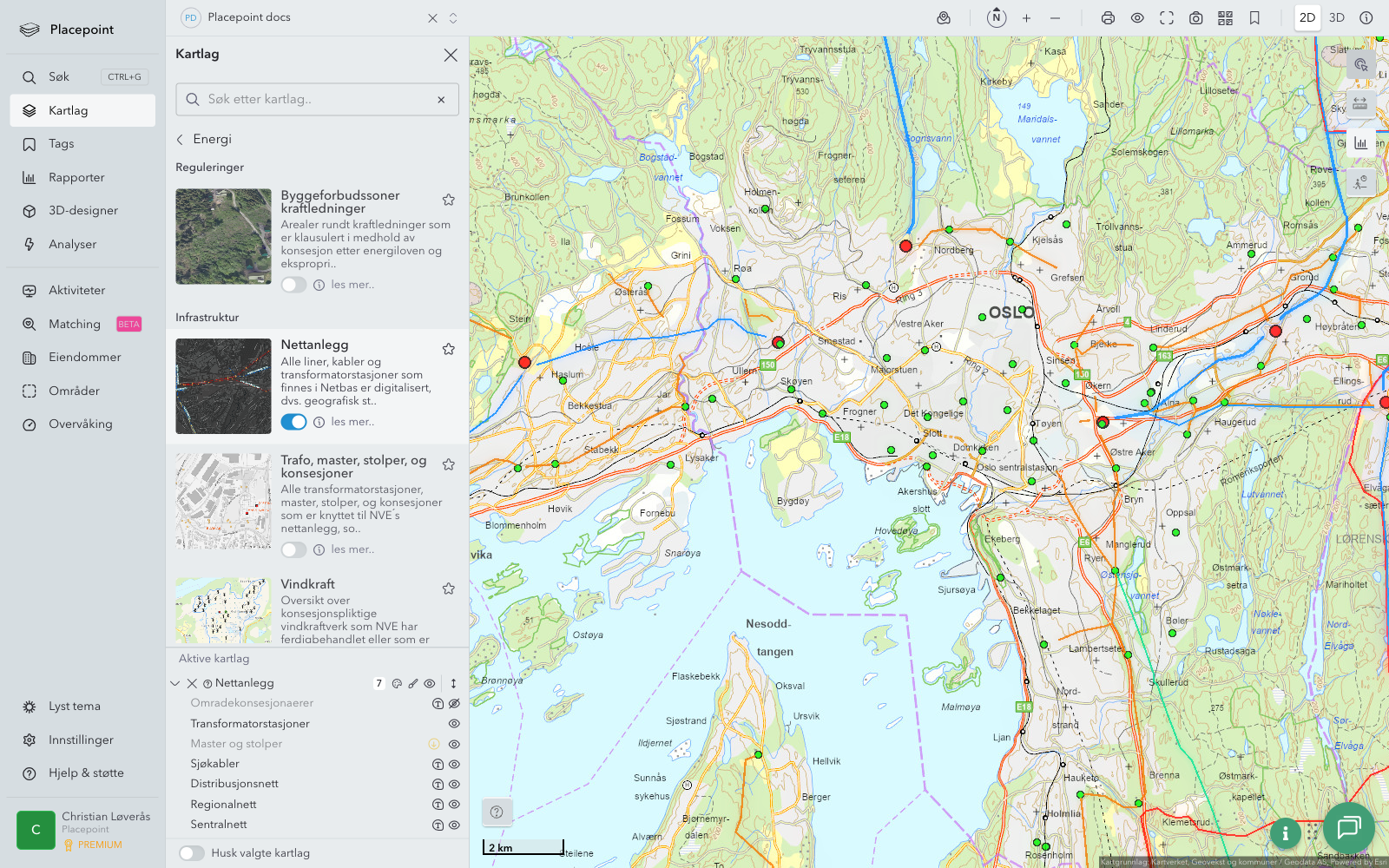Select Eiendommer in the sidebar menu
Screen dimensions: 1389x868
click(84, 358)
